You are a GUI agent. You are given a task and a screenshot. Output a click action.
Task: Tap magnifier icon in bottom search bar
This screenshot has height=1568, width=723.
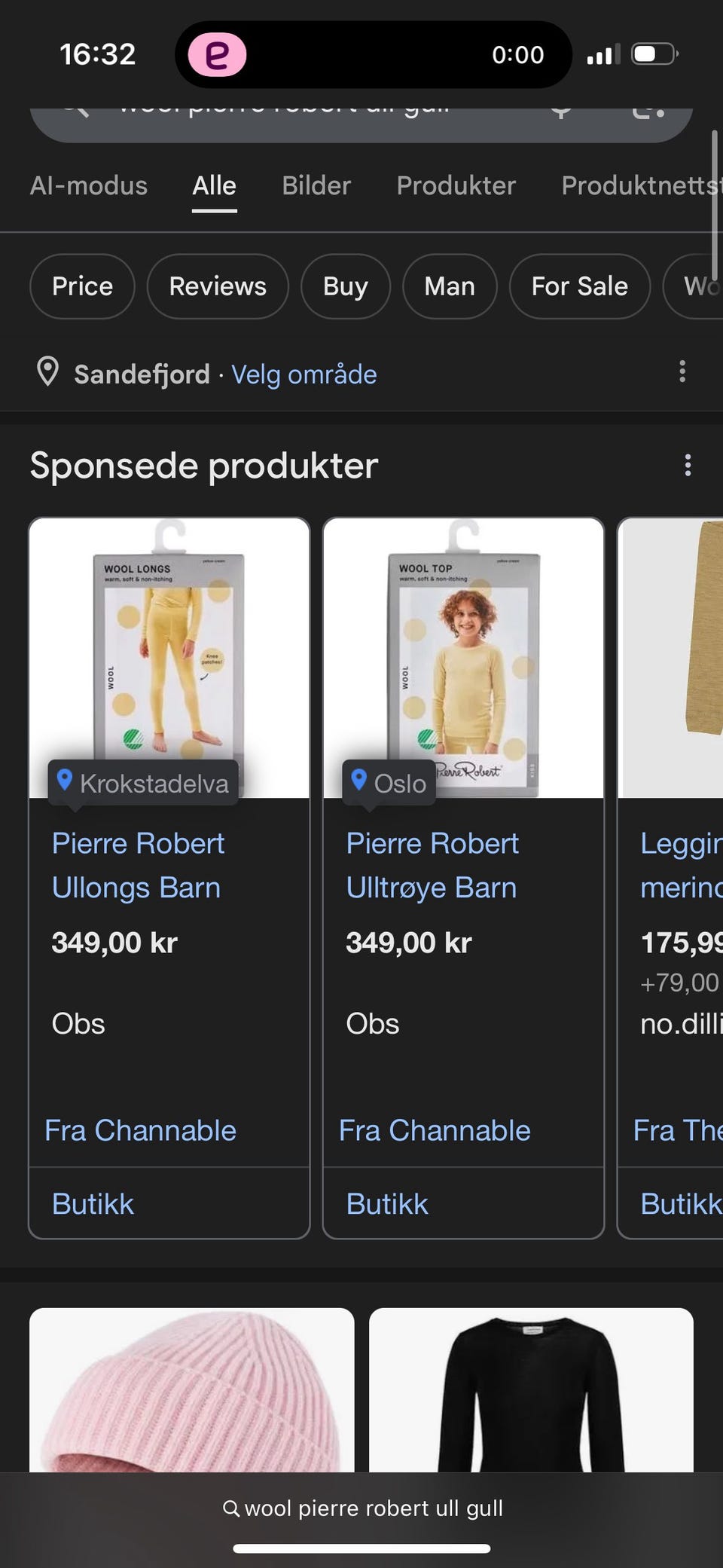pyautogui.click(x=231, y=1508)
